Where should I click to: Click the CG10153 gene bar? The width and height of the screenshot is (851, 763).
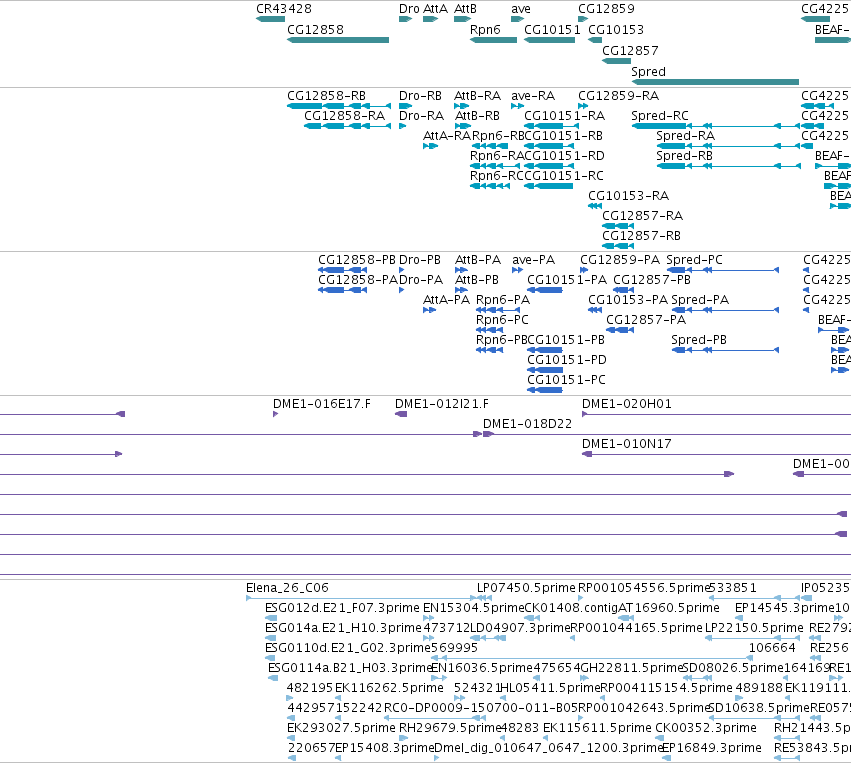pos(595,40)
